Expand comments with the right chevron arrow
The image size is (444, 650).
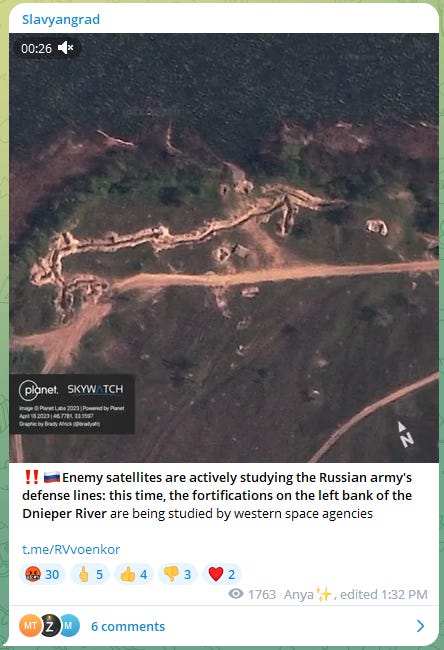click(x=420, y=626)
